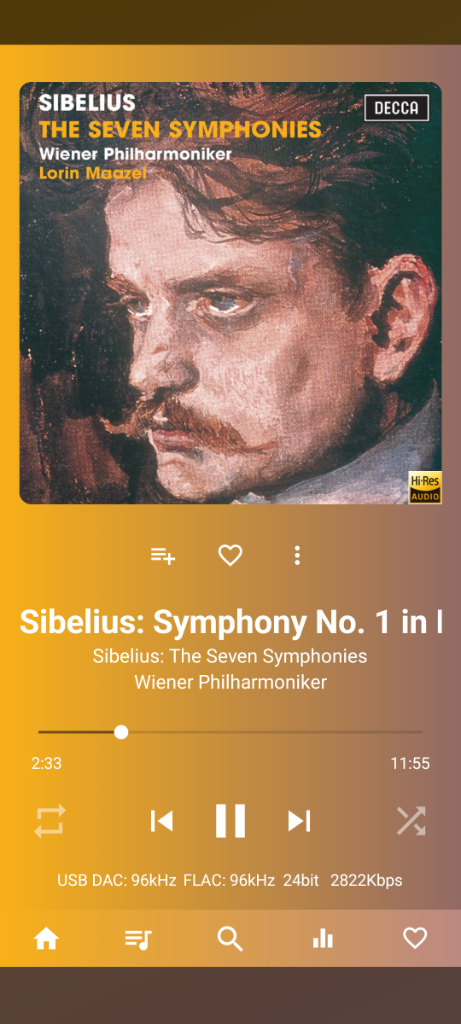Open the play queue tab
This screenshot has width=461, height=1024.
pos(138,939)
